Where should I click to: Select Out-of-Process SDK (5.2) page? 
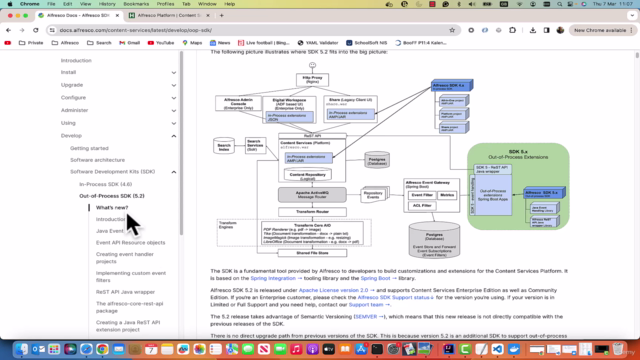pos(112,196)
